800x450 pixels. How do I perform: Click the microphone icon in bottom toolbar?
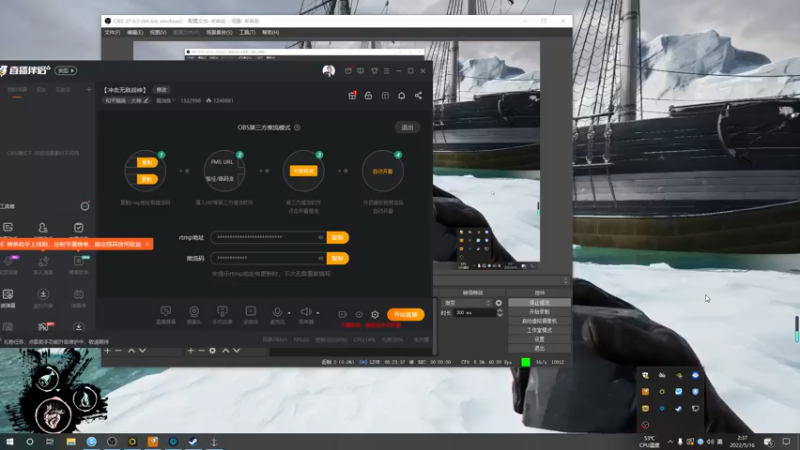pos(277,312)
